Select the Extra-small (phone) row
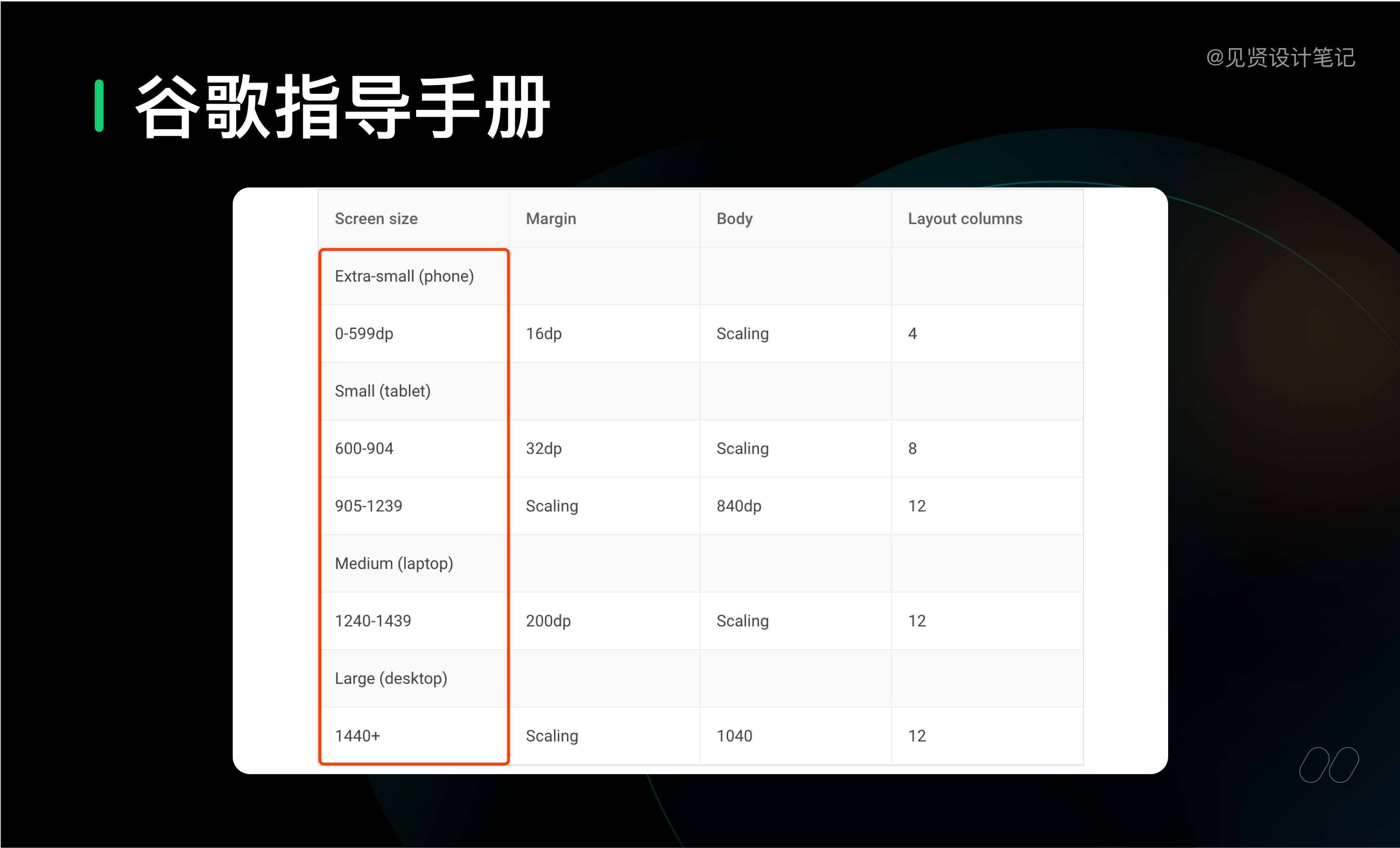Viewport: 1400px width, 848px height. point(404,276)
